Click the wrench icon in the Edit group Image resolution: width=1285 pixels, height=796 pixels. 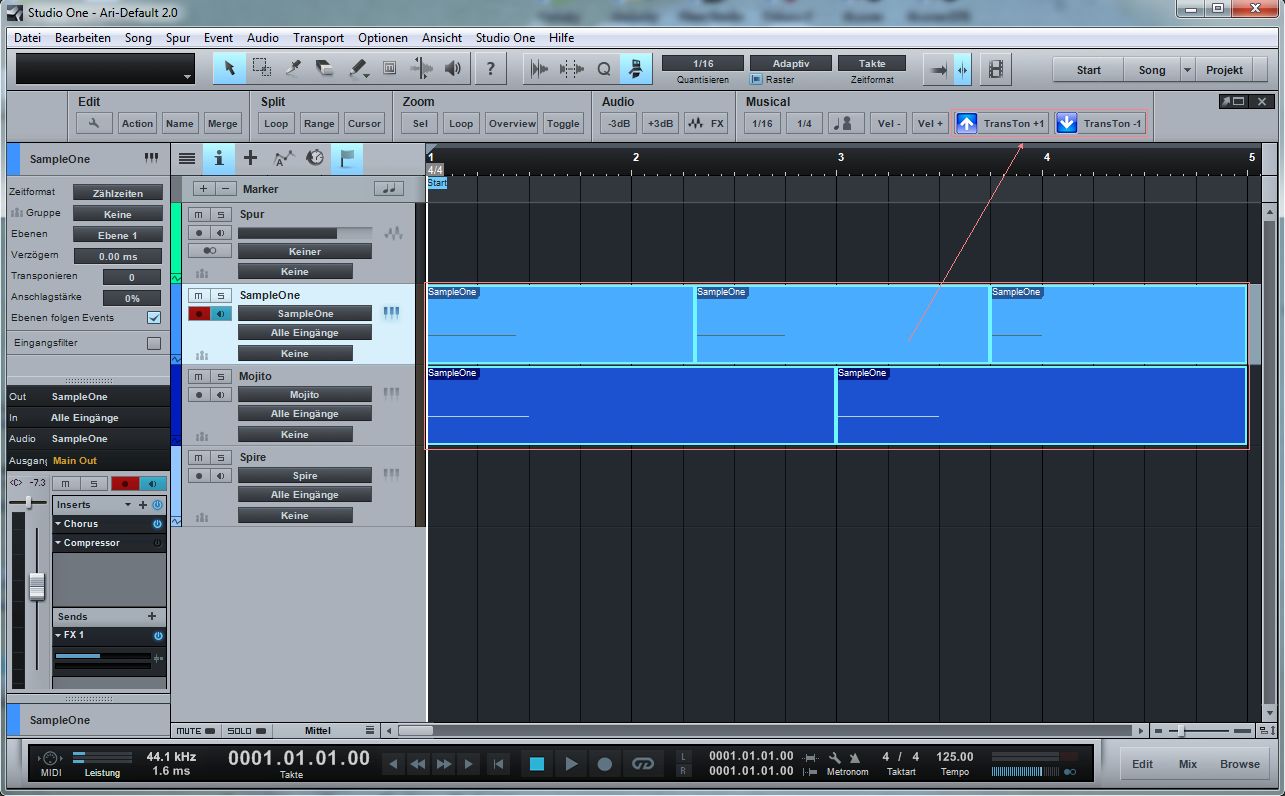tap(94, 123)
